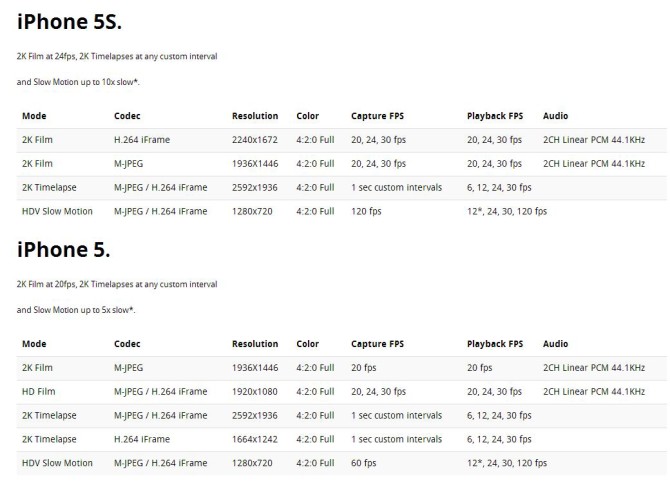Image resolution: width=670 pixels, height=481 pixels.
Task: Click HDV Slow Motion in iPhone 5S table
Action: tap(57, 211)
